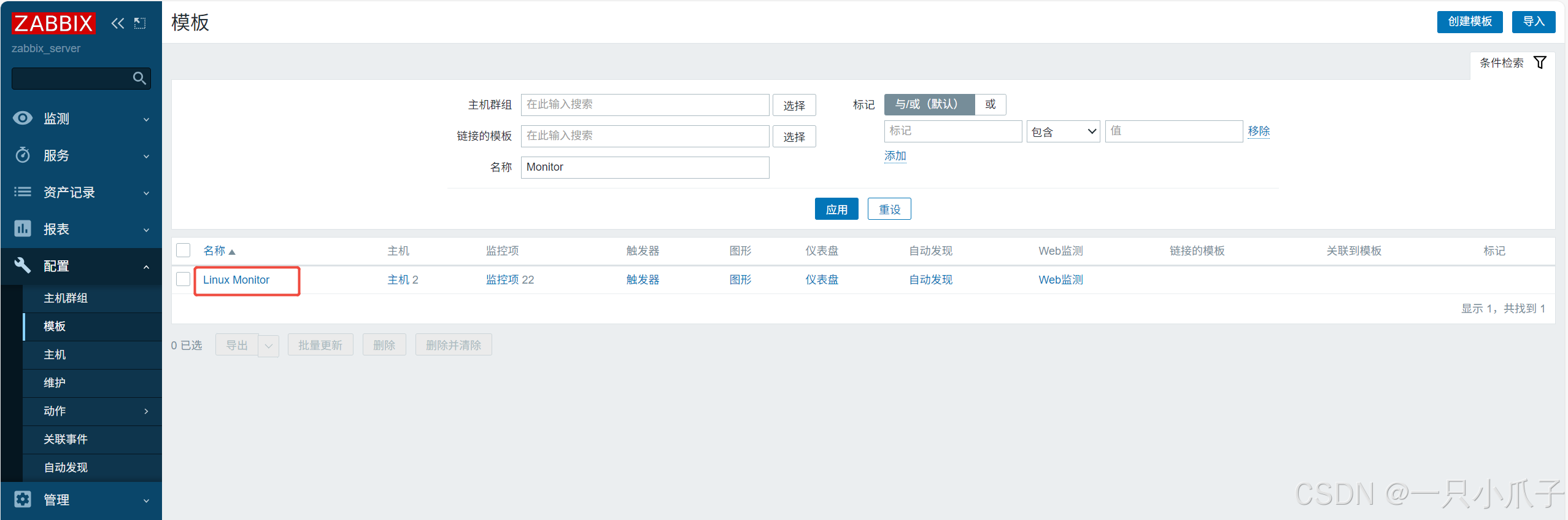
Task: Open the 导出 dropdown arrow
Action: click(268, 346)
